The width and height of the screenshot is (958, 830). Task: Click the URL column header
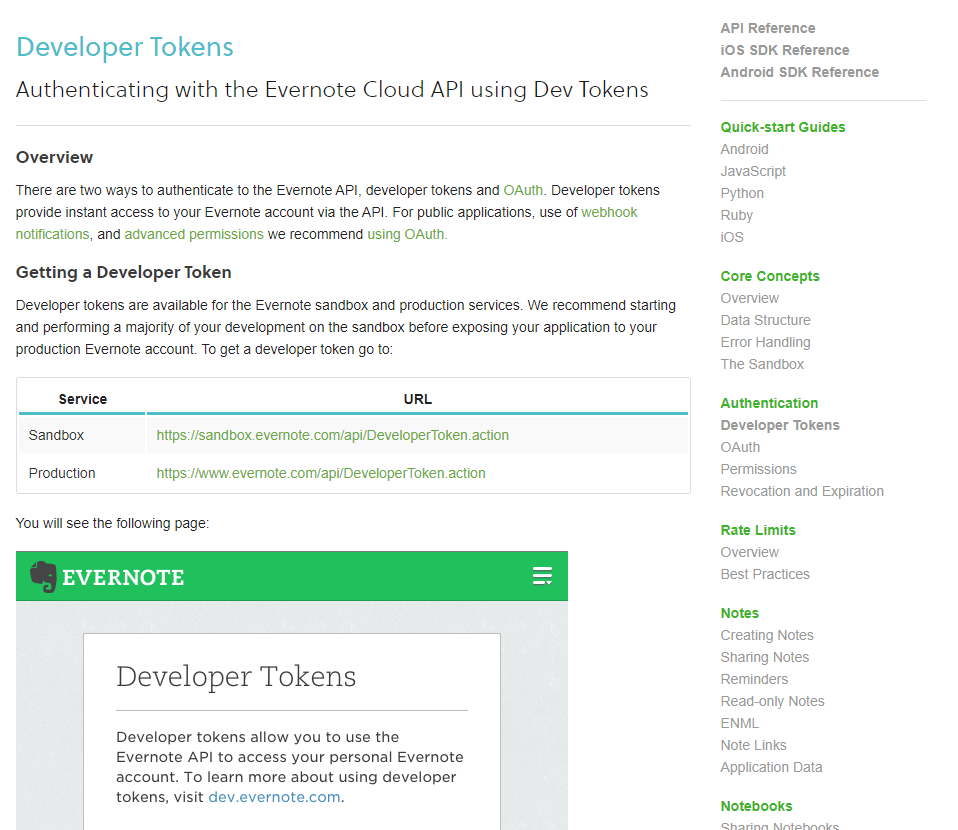click(x=417, y=399)
